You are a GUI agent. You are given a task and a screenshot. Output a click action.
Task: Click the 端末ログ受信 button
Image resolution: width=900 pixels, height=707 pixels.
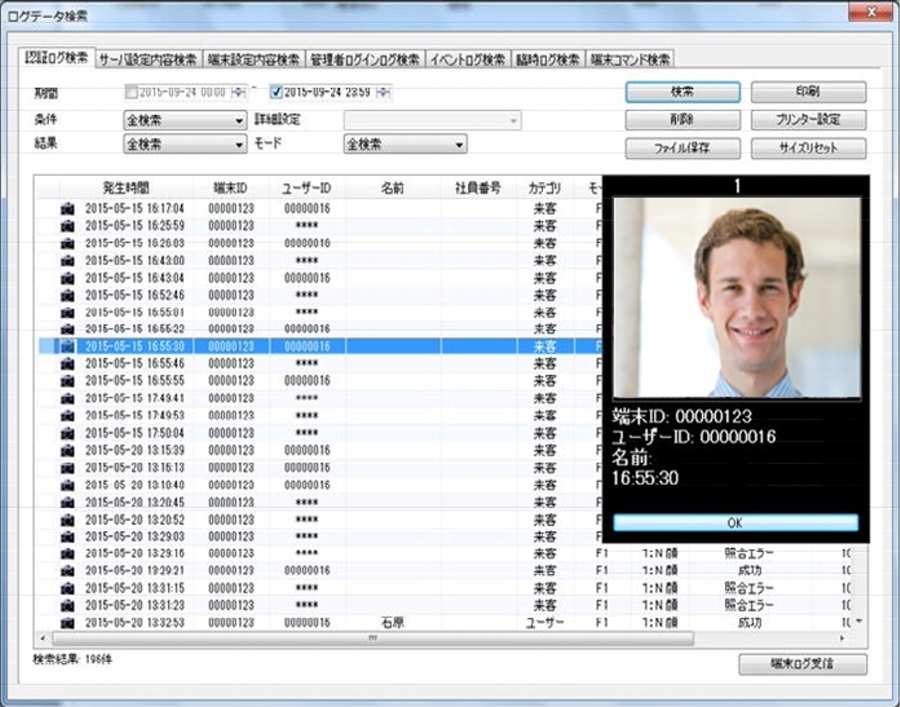click(x=802, y=664)
